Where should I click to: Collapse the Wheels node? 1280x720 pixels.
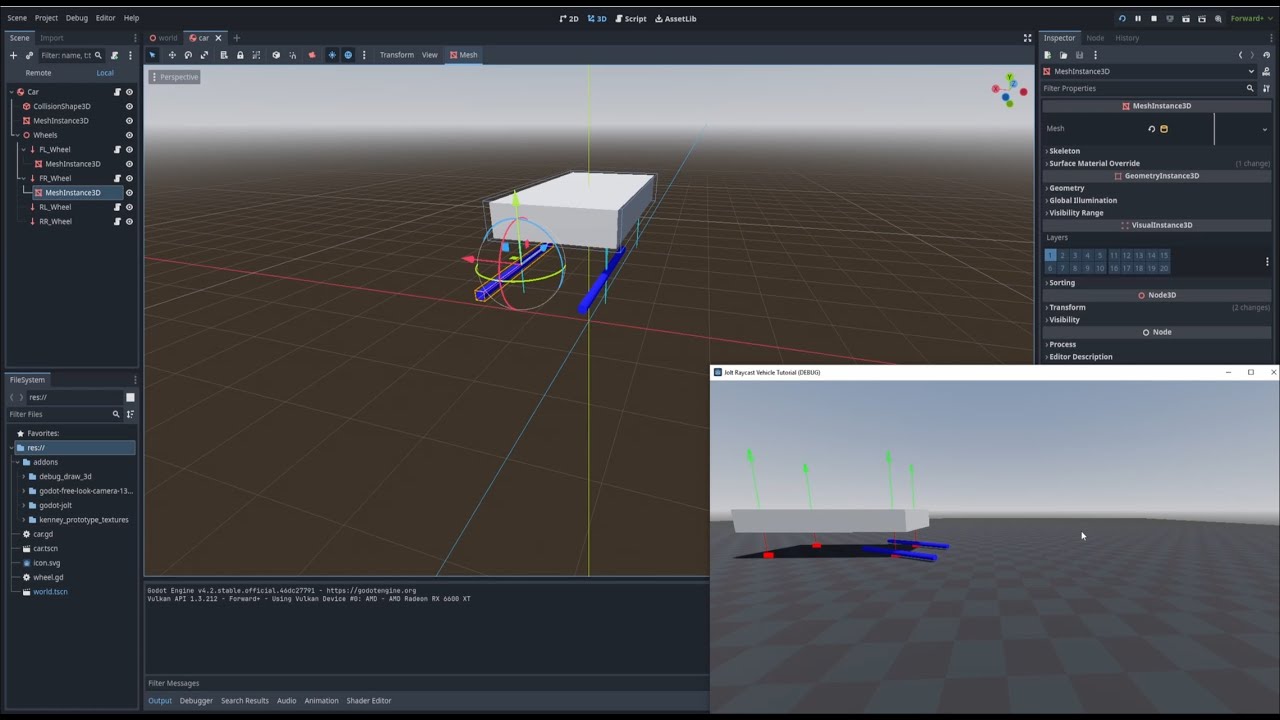[x=17, y=135]
